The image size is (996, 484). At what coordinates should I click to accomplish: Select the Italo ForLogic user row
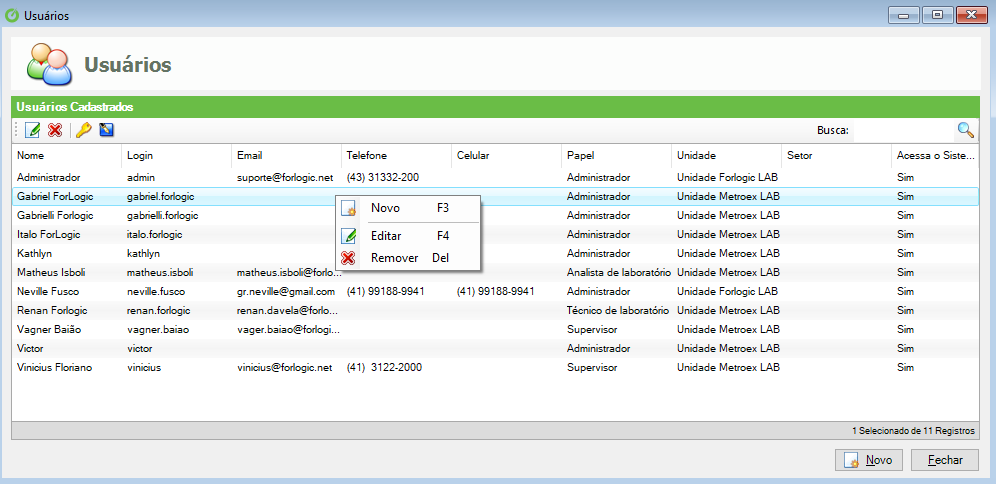coord(495,234)
